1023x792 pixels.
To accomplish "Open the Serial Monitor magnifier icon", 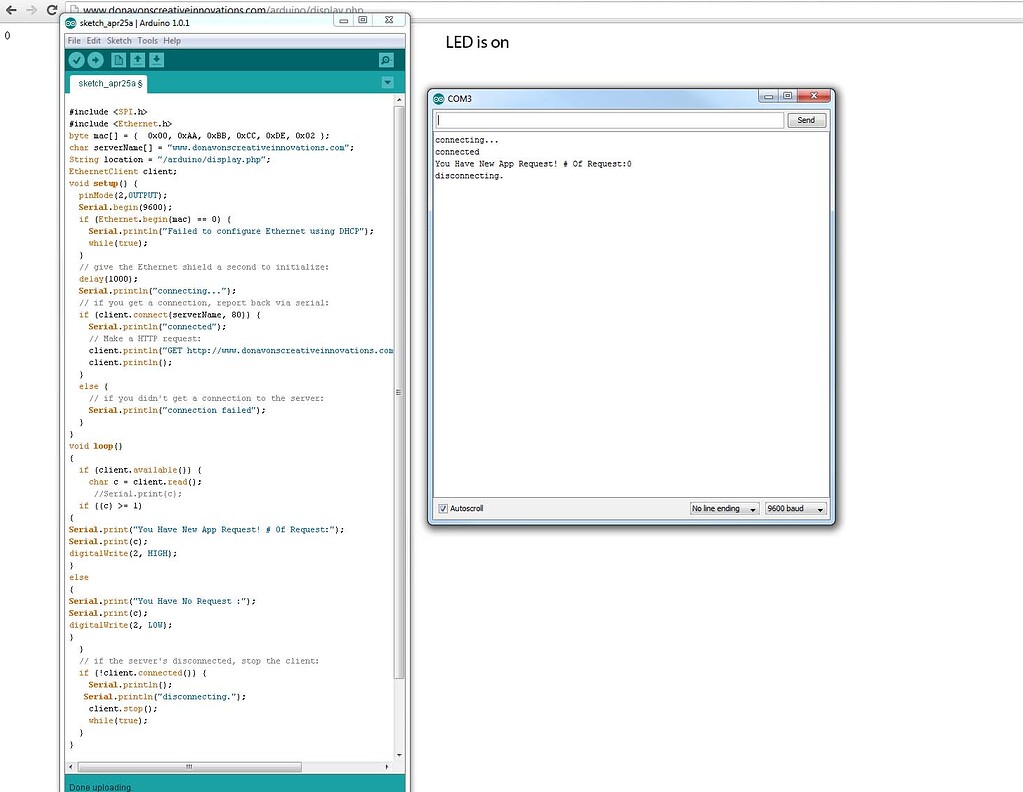I will pyautogui.click(x=386, y=59).
